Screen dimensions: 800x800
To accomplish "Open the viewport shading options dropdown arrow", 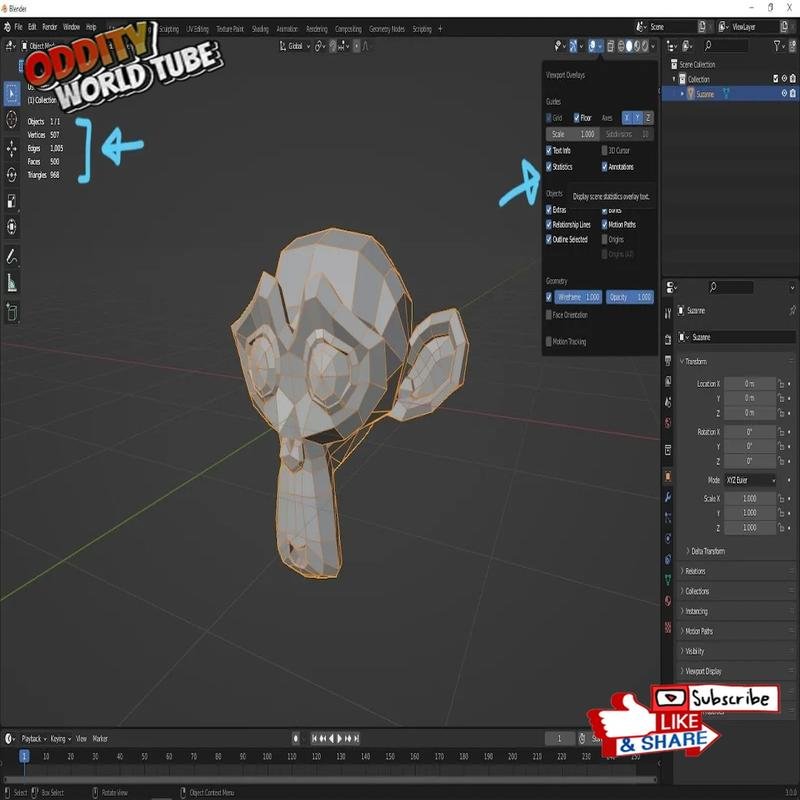I will (653, 46).
